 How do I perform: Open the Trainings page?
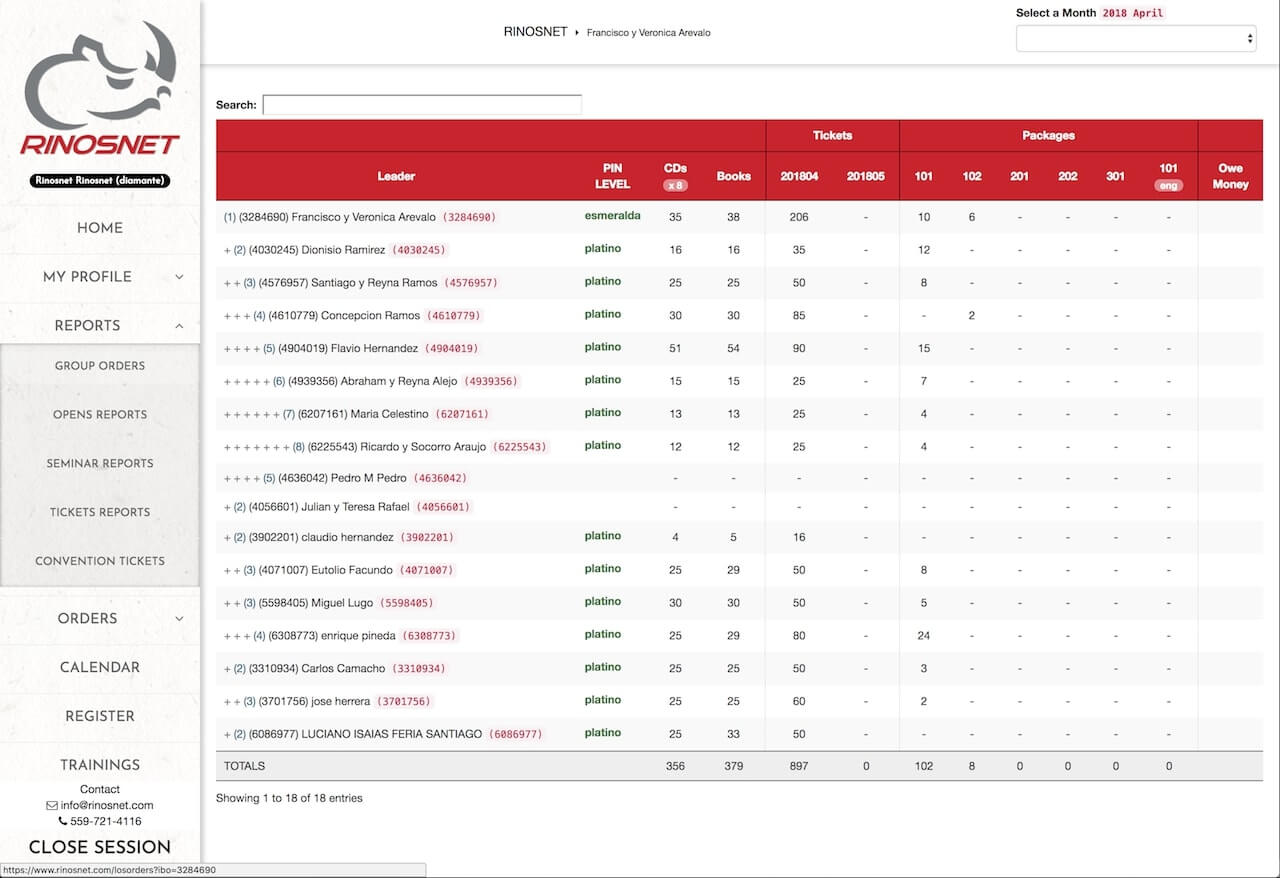pyautogui.click(x=100, y=765)
